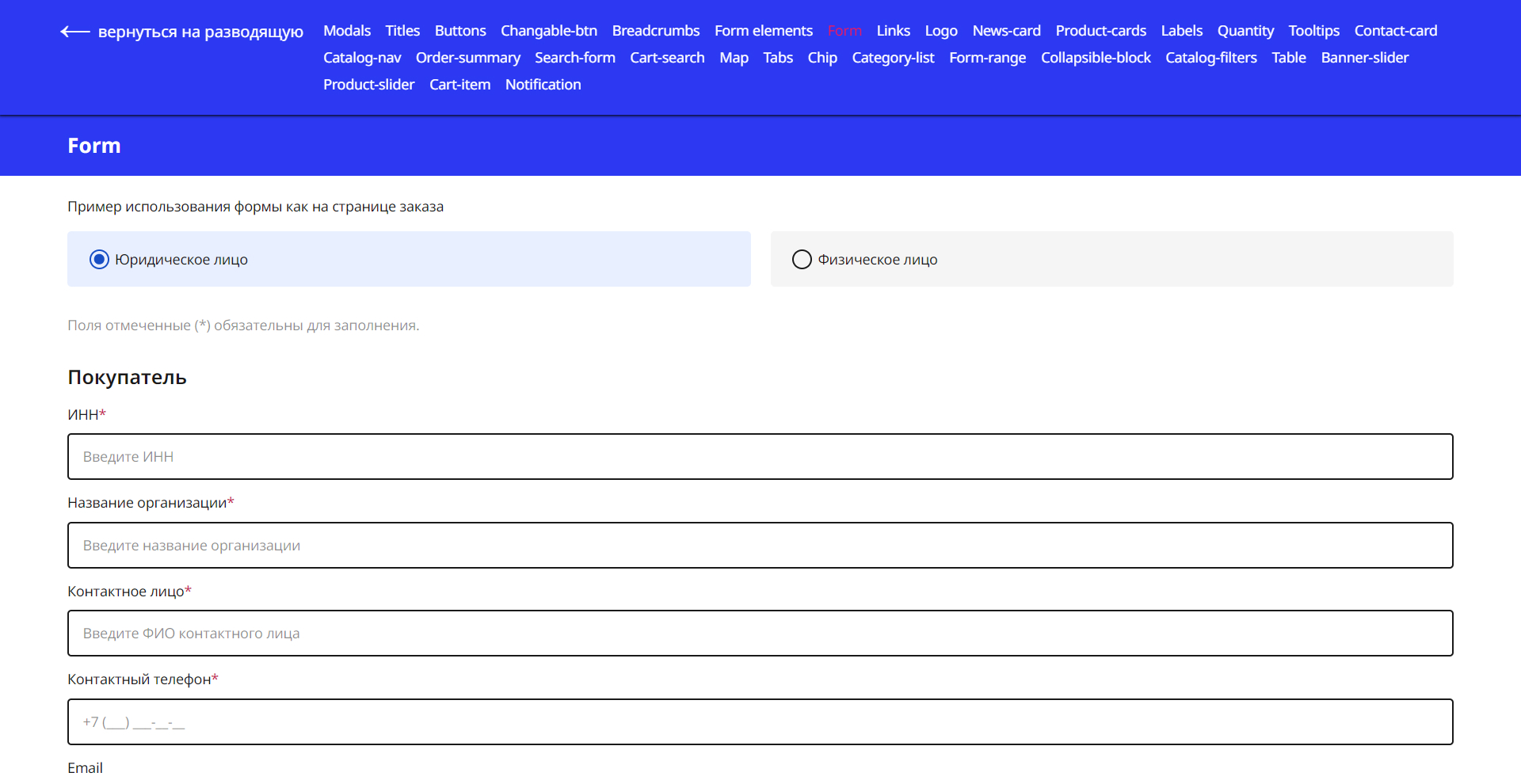Click the Контактный телефон phone field
1521x784 pixels.
(x=760, y=722)
